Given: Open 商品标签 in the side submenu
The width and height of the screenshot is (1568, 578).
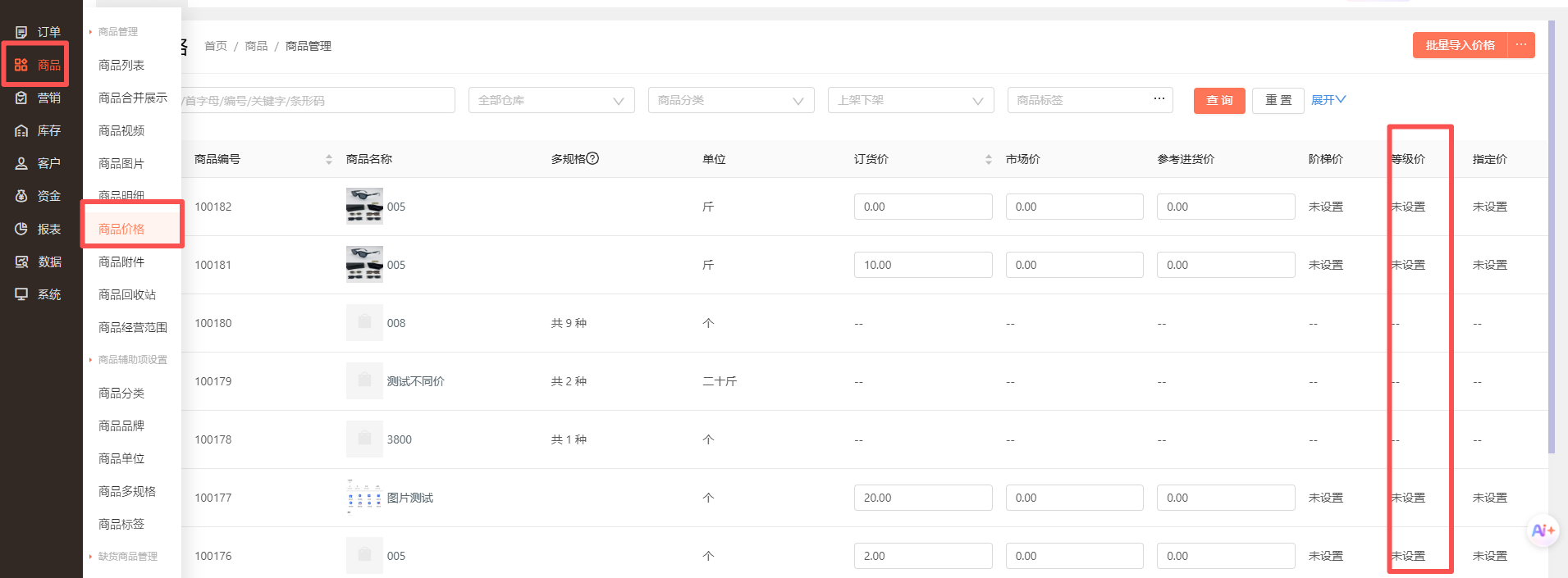Looking at the screenshot, I should point(121,524).
